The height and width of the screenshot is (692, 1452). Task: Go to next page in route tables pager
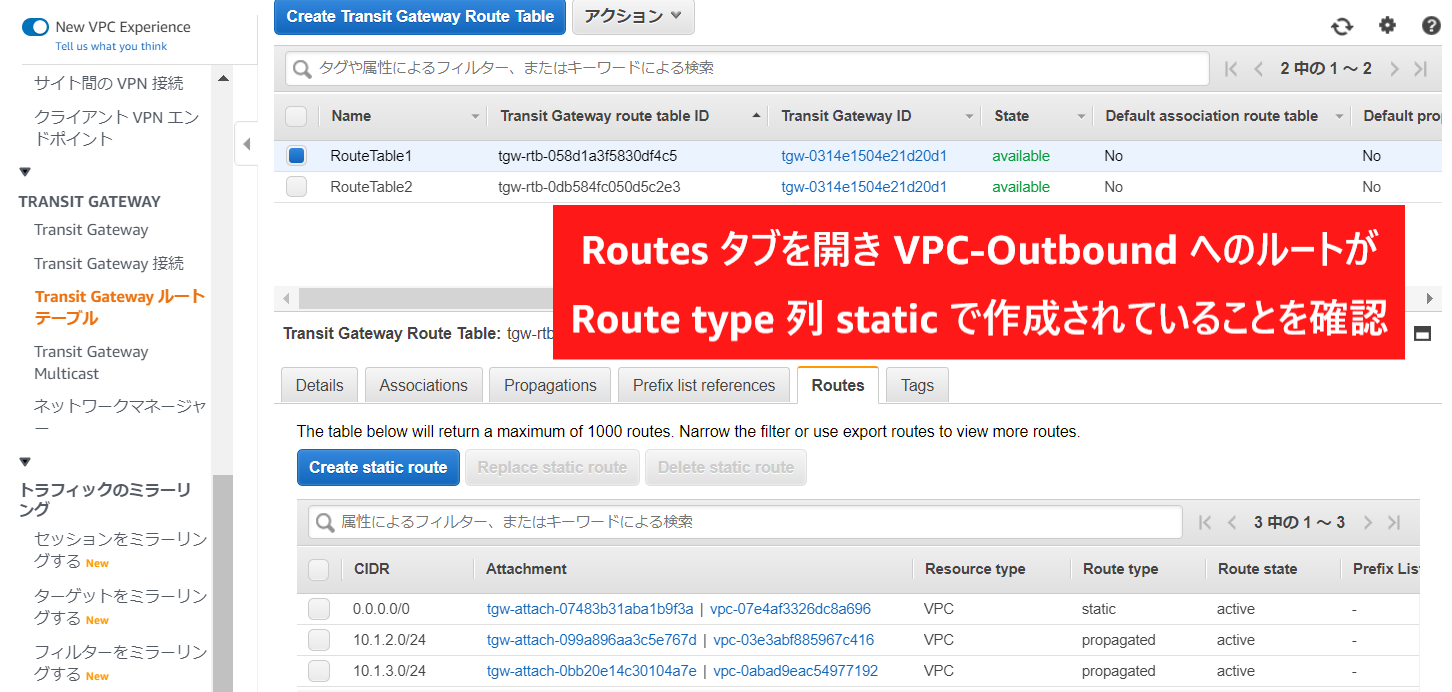(1394, 69)
